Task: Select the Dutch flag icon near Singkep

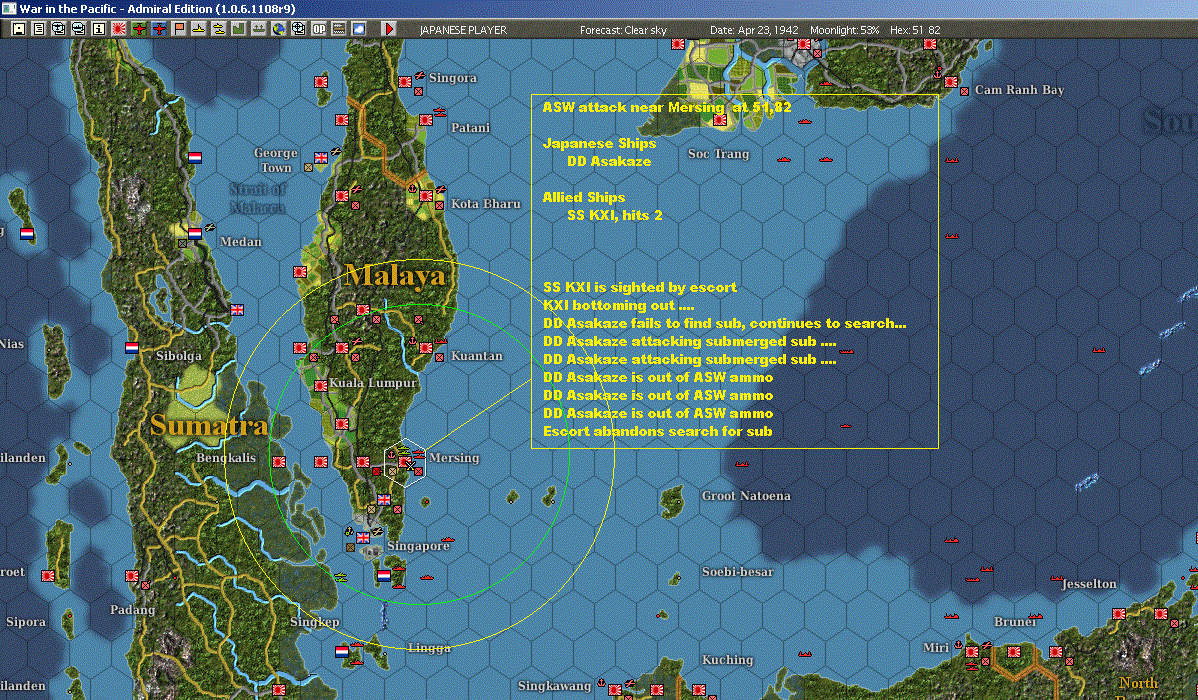Action: [x=342, y=652]
